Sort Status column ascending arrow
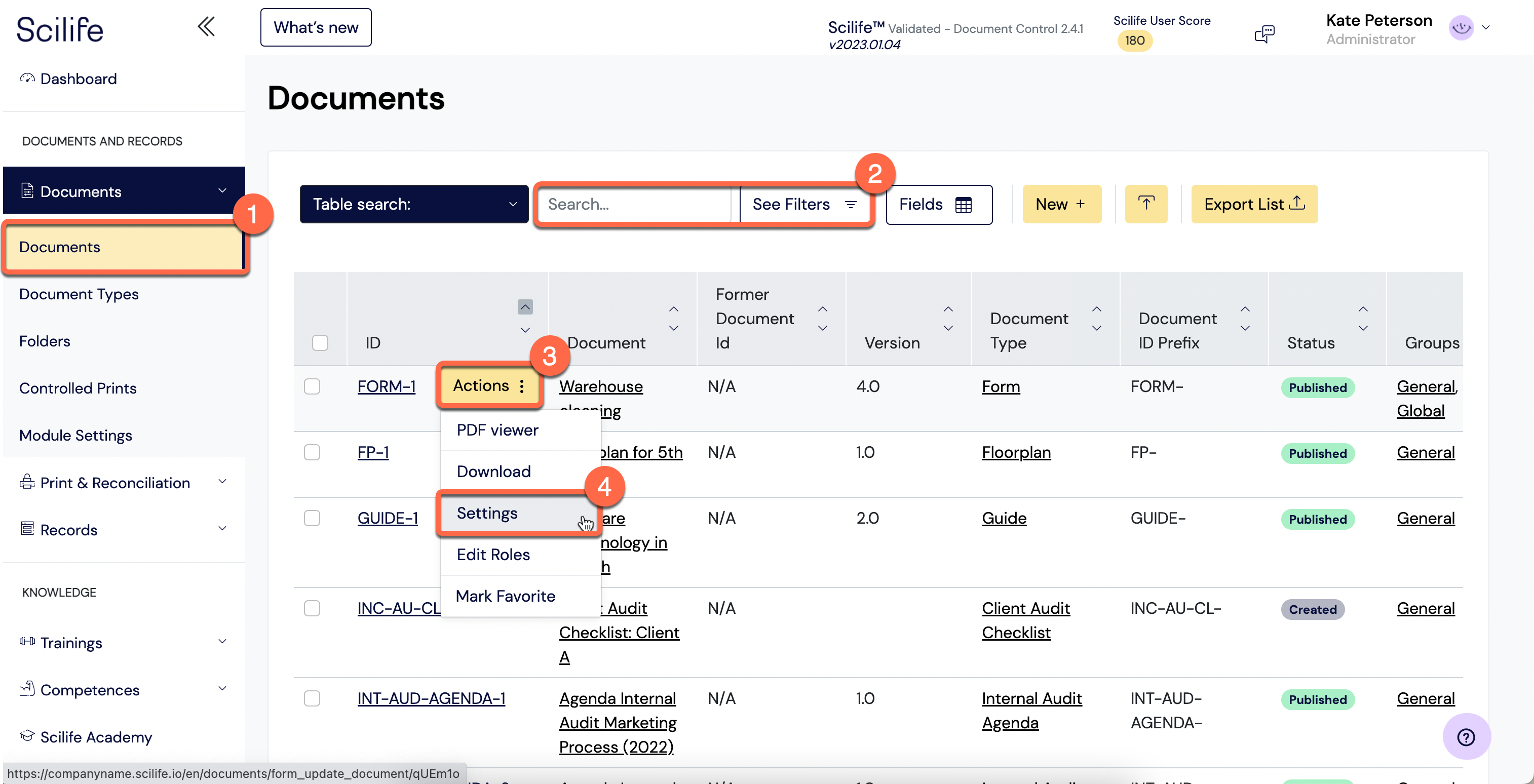Screen dimensions: 1534x784 click(x=1362, y=309)
